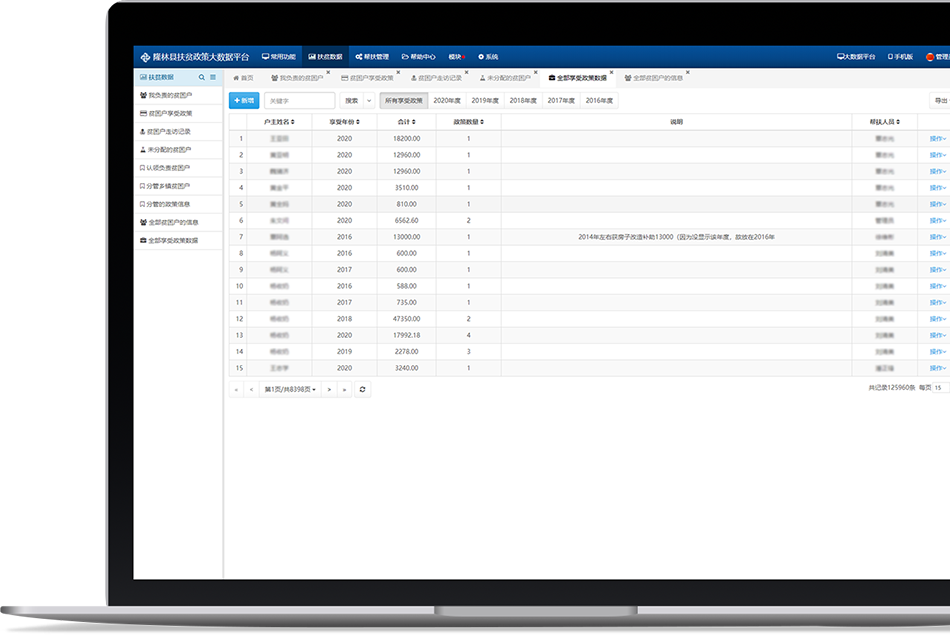The image size is (950, 635).
Task: Switch to the 未分配的贫困户 tab
Action: click(x=505, y=78)
